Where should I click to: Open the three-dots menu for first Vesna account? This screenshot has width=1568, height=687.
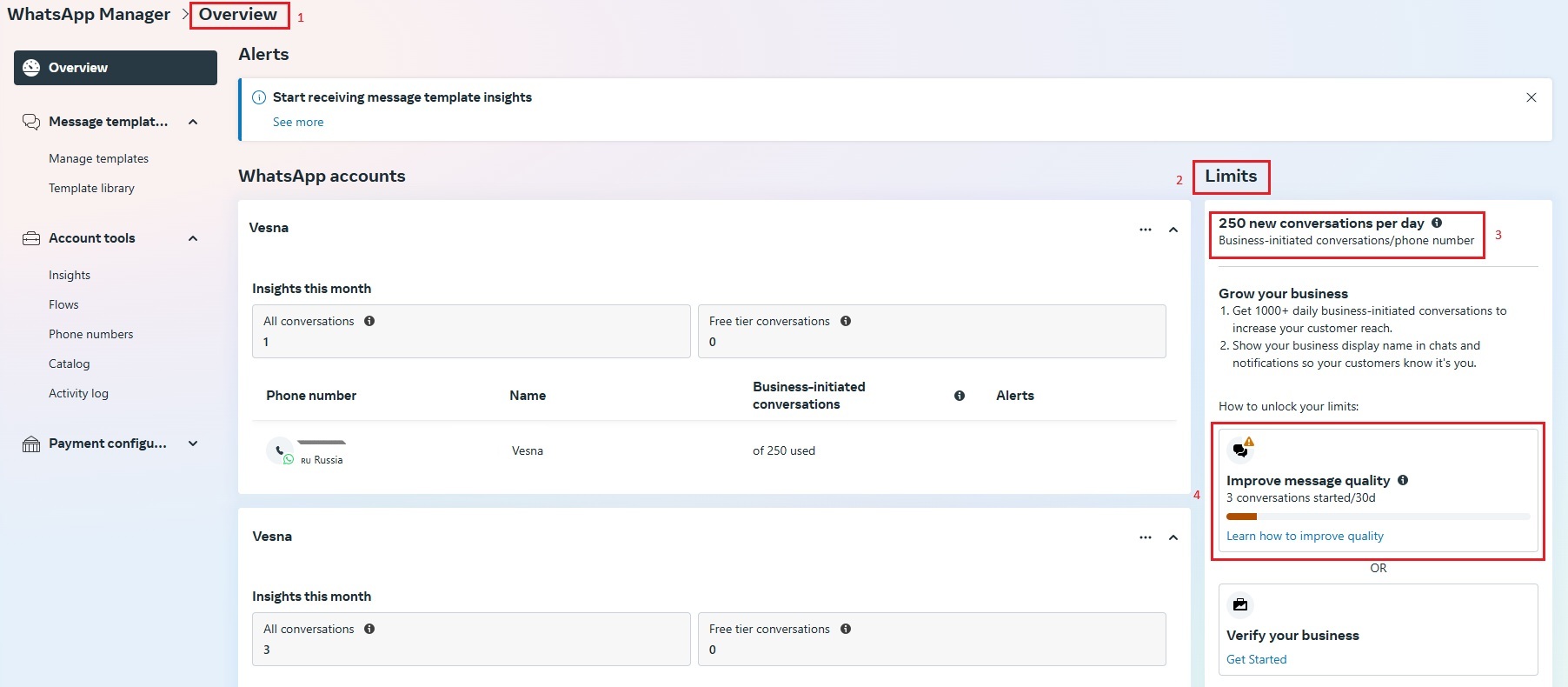click(1146, 230)
